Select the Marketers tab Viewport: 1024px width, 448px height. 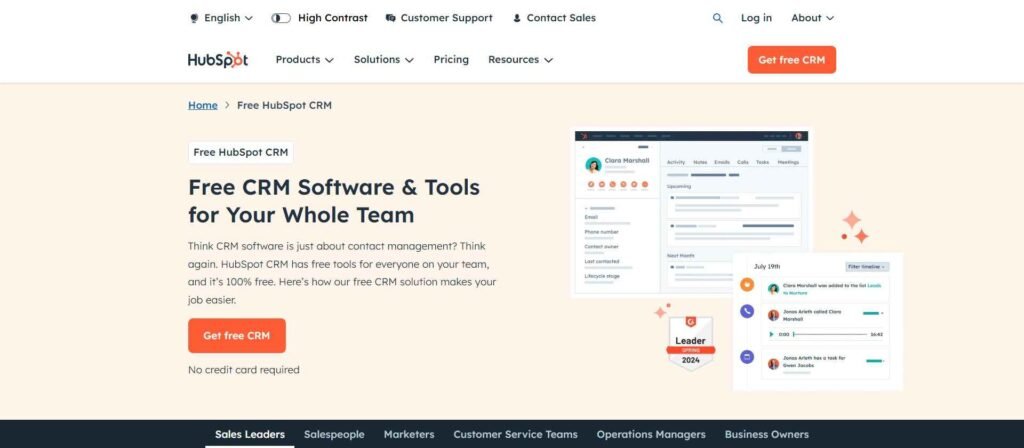(x=409, y=434)
